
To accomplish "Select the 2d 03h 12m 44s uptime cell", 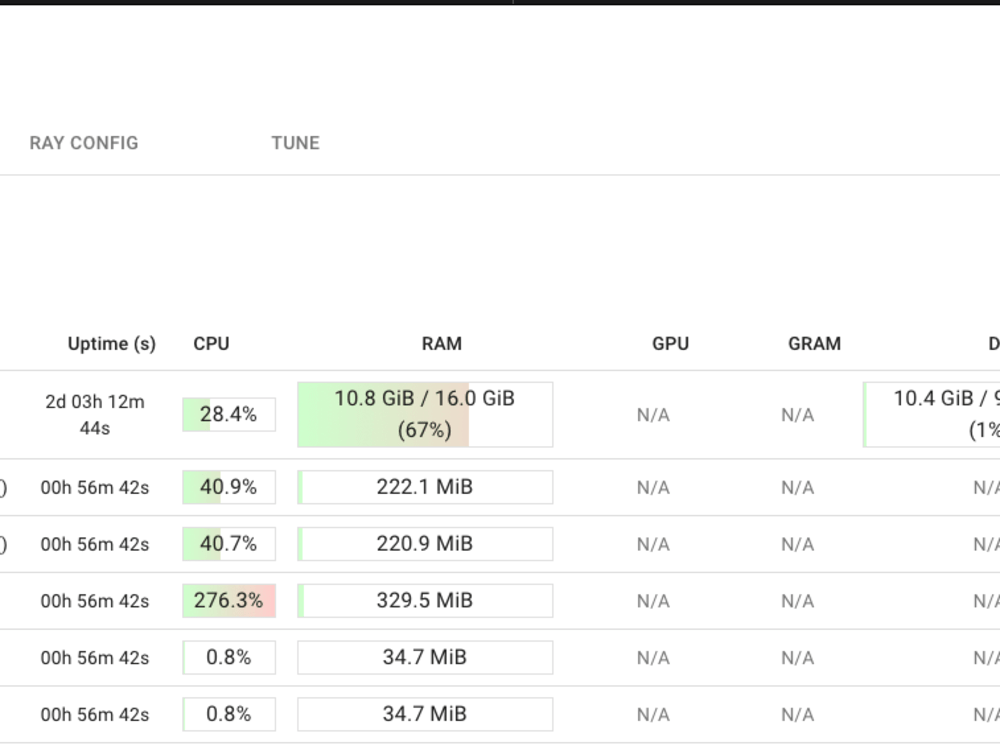I will click(94, 415).
